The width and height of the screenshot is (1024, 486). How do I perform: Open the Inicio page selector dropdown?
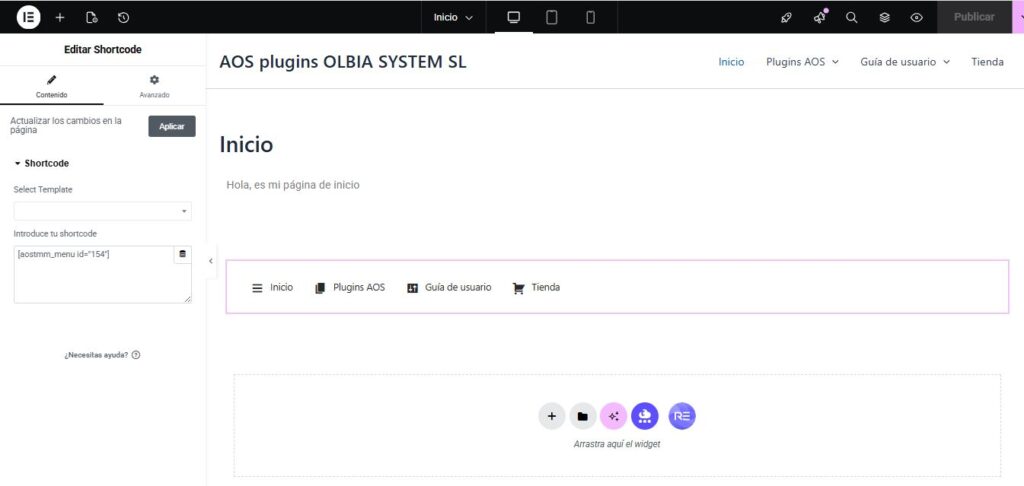453,17
